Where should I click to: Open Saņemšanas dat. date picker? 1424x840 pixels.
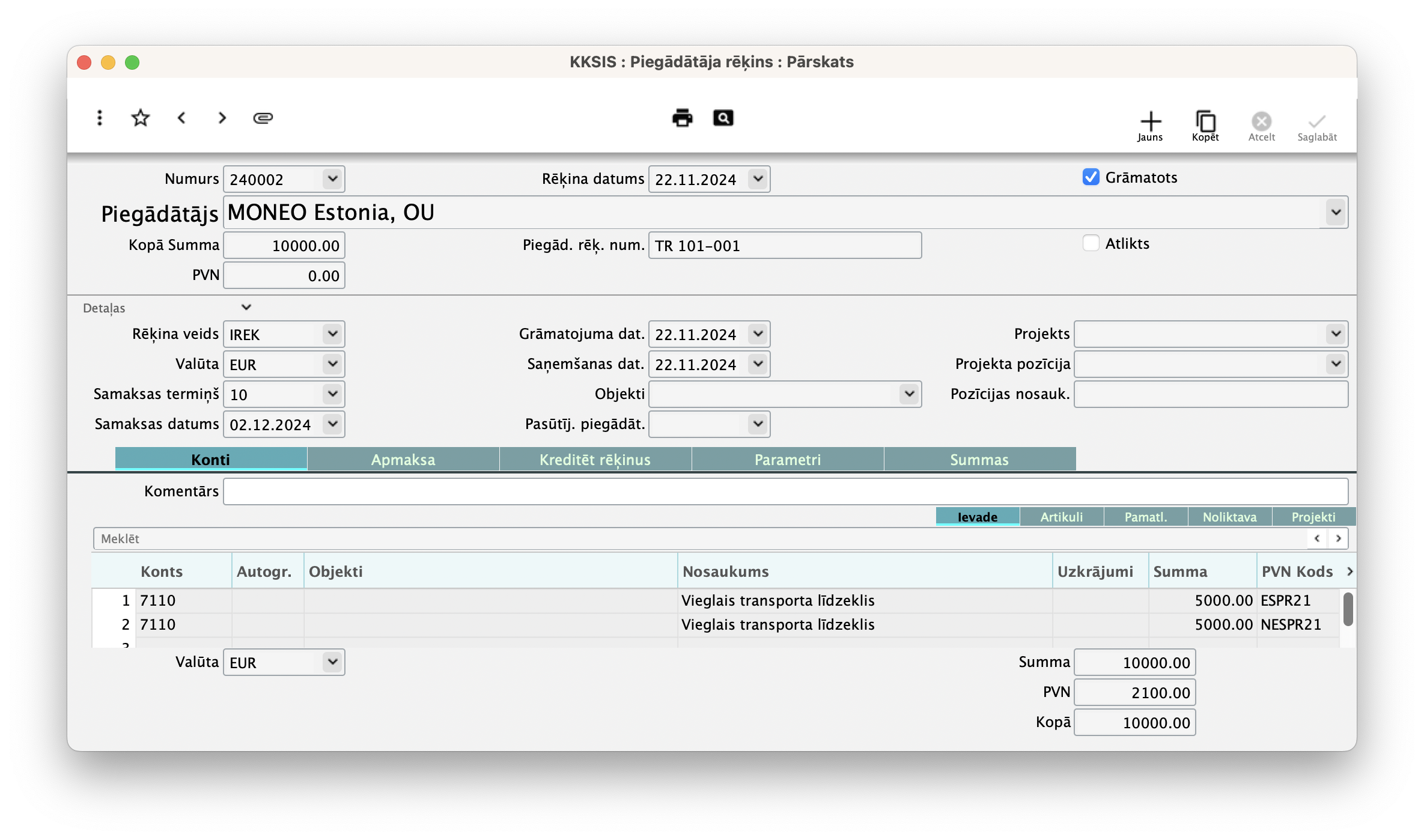[x=758, y=364]
